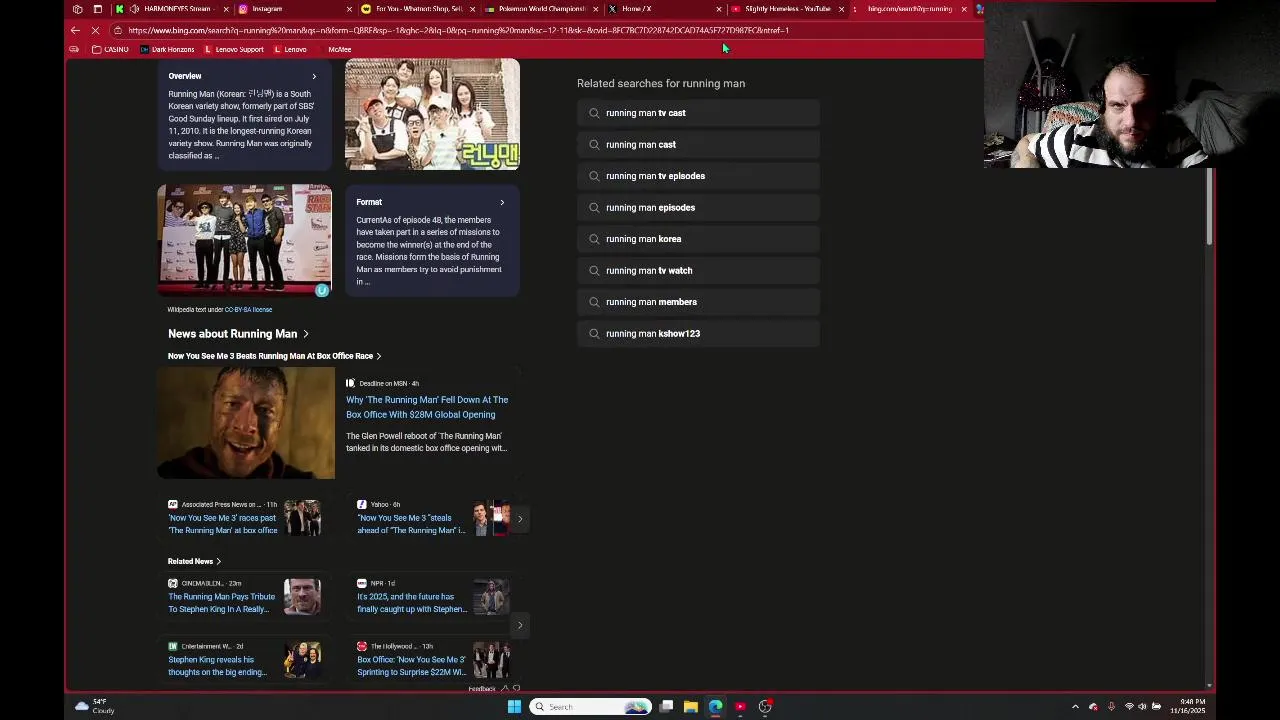The width and height of the screenshot is (1280, 720).
Task: Open the browser workspaces icon in the tab bar
Action: point(78,9)
